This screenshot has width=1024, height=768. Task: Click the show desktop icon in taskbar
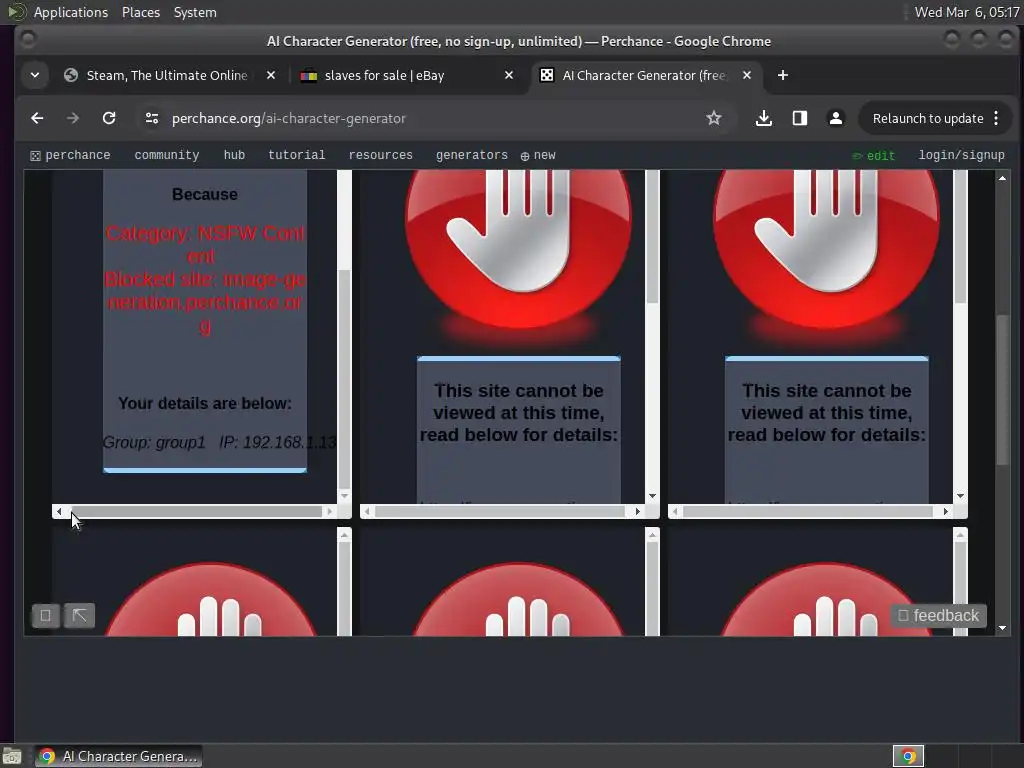pos(12,756)
